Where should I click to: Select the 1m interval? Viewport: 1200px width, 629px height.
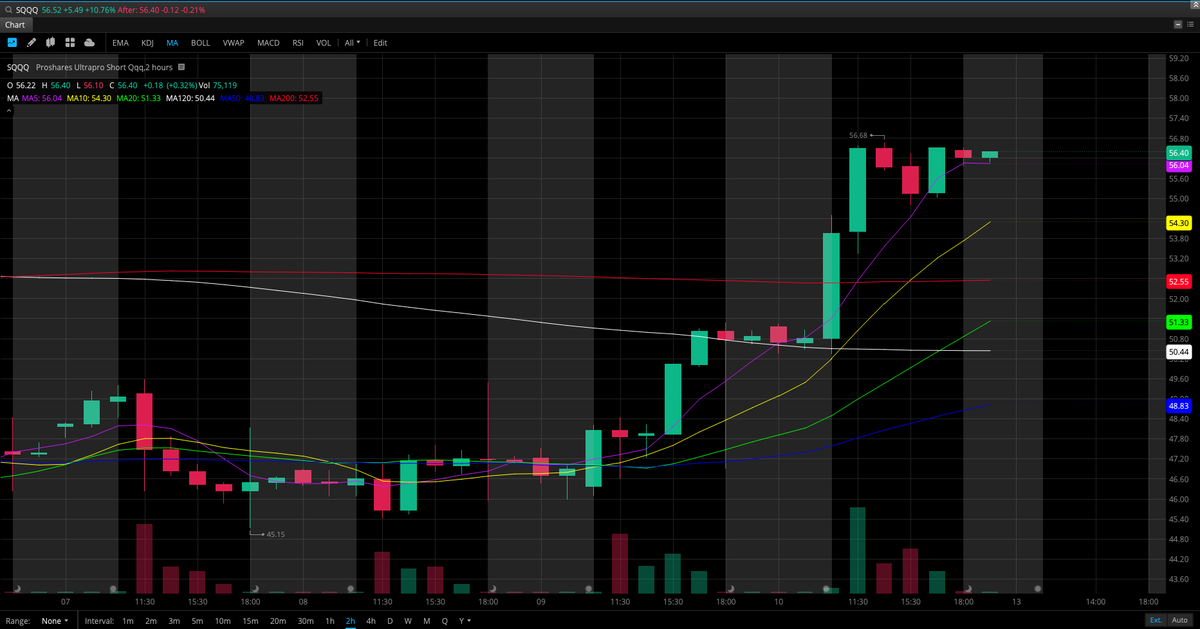coord(128,621)
